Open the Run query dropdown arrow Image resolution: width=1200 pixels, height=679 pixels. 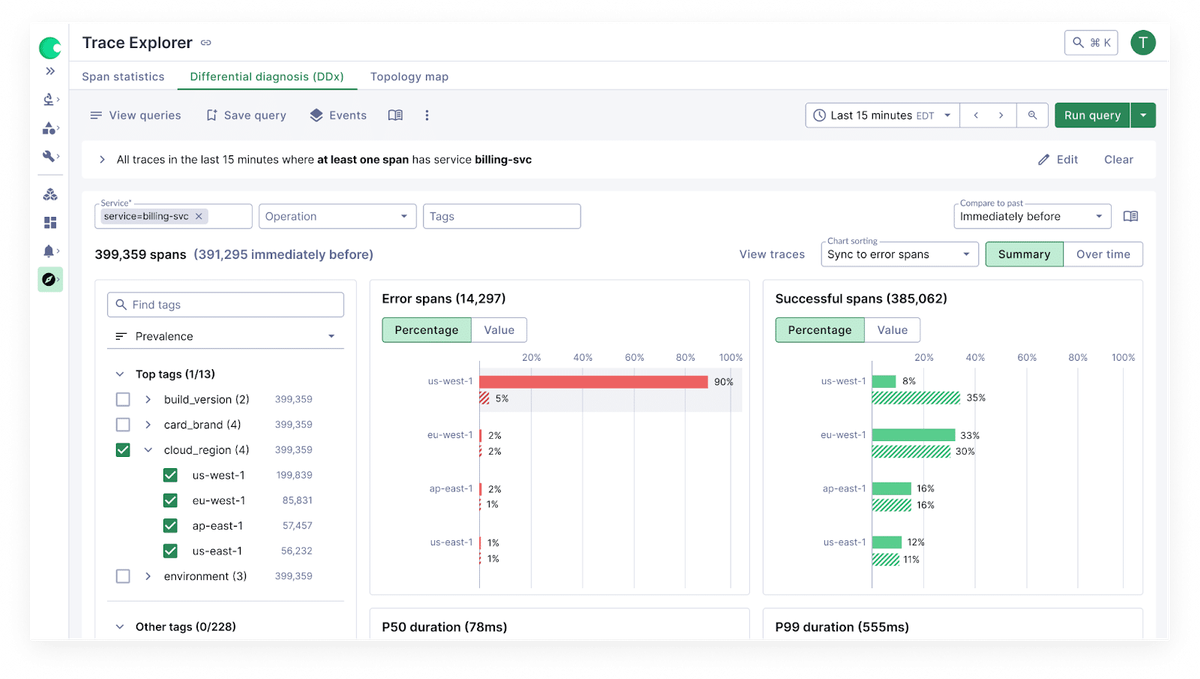click(x=1143, y=116)
